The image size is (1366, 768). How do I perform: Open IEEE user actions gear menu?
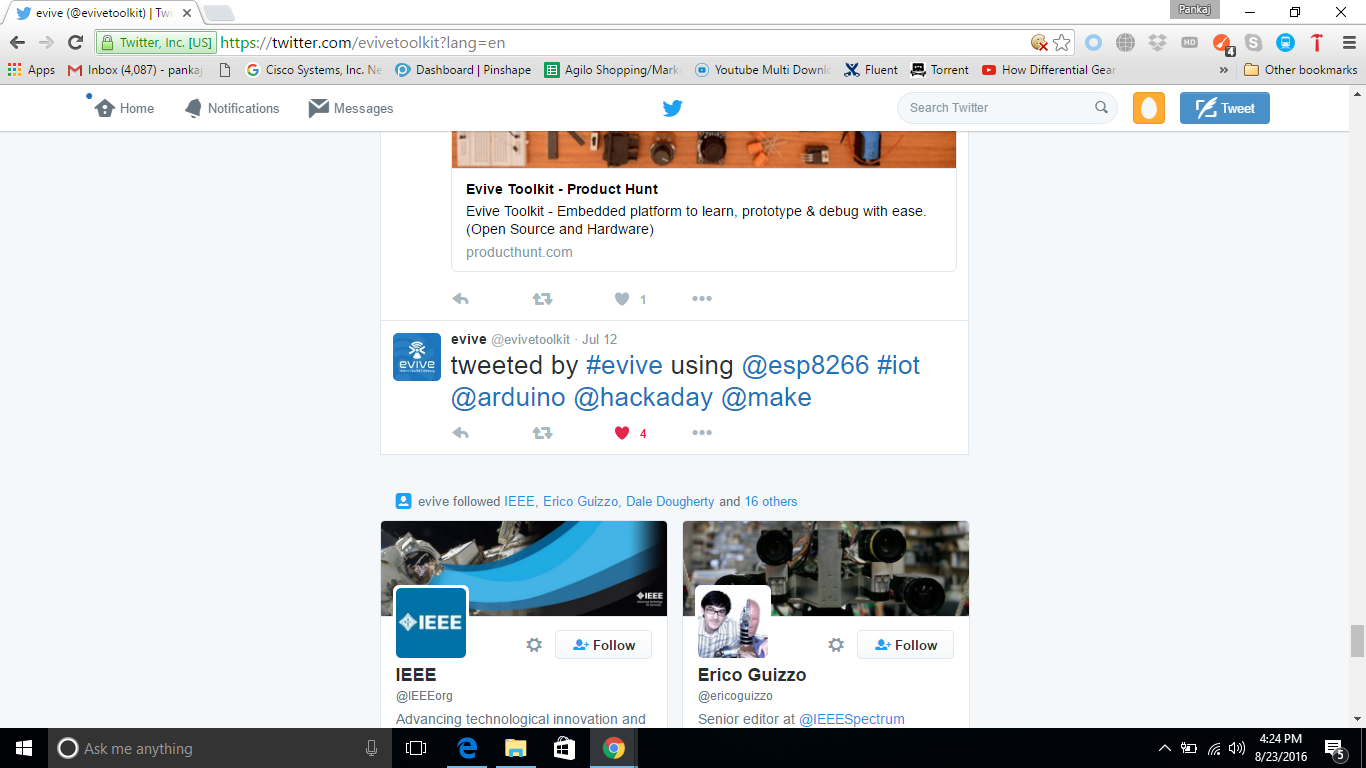(534, 645)
